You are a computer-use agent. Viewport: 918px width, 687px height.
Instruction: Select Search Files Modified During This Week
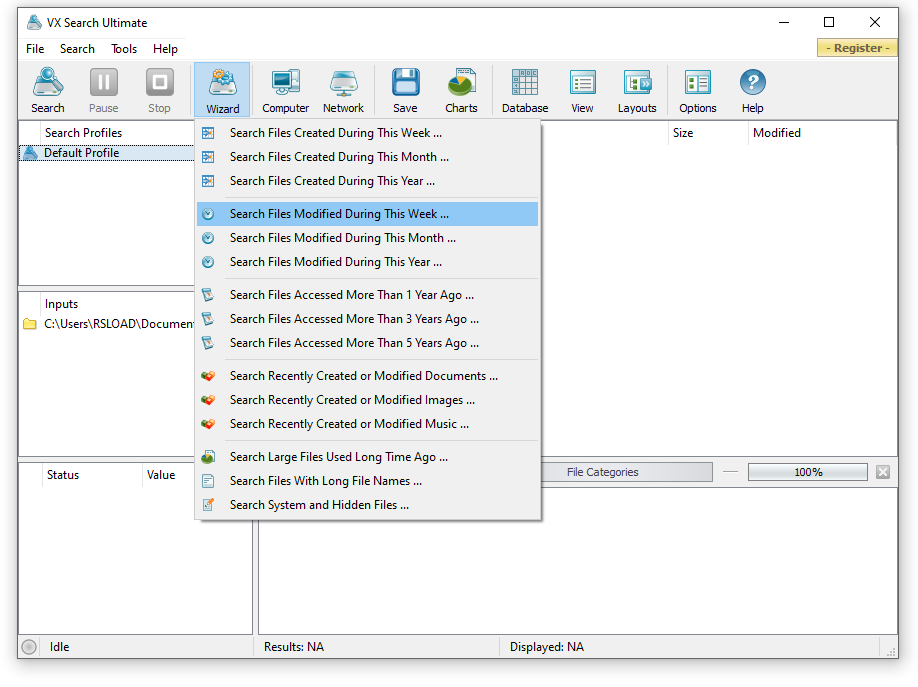pos(367,214)
